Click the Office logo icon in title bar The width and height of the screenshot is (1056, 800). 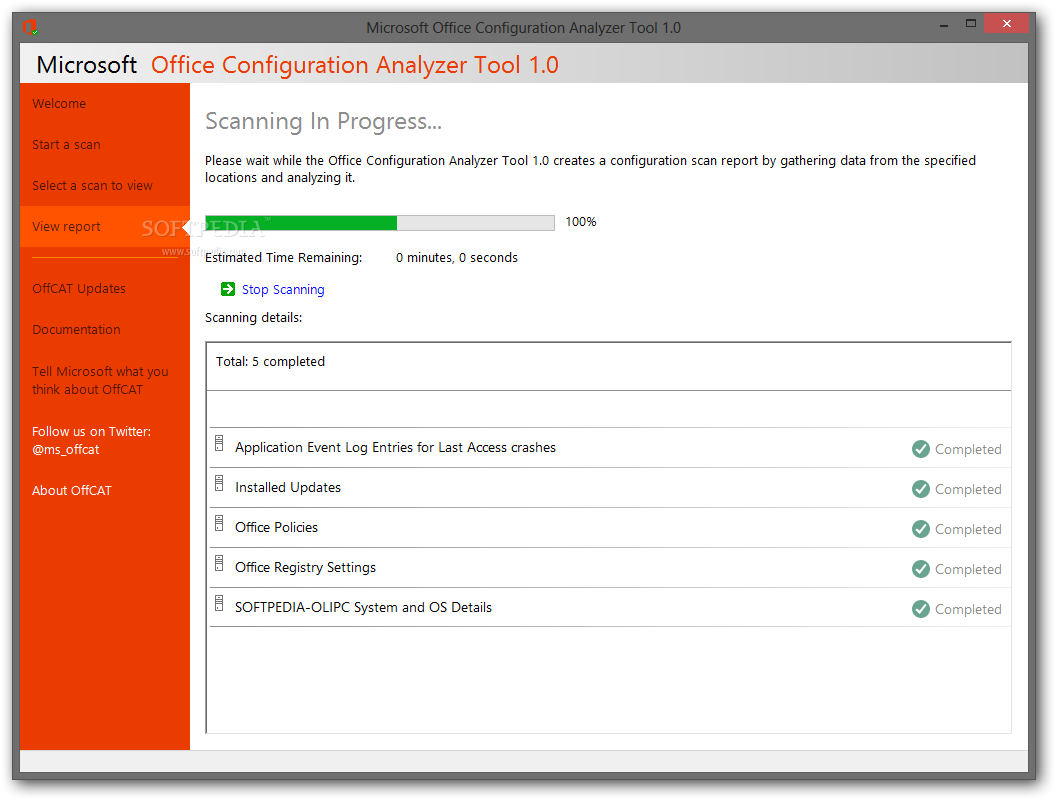click(x=30, y=28)
